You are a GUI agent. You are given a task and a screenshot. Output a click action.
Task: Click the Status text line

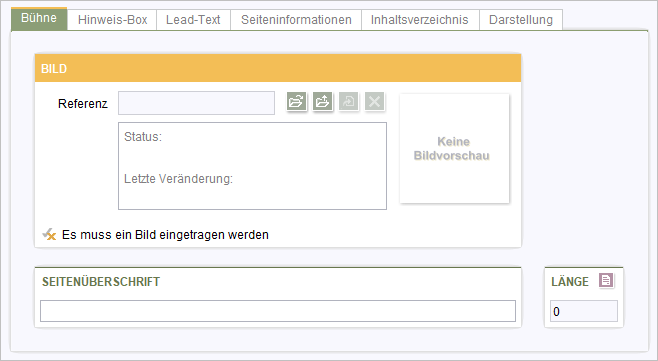pos(143,137)
